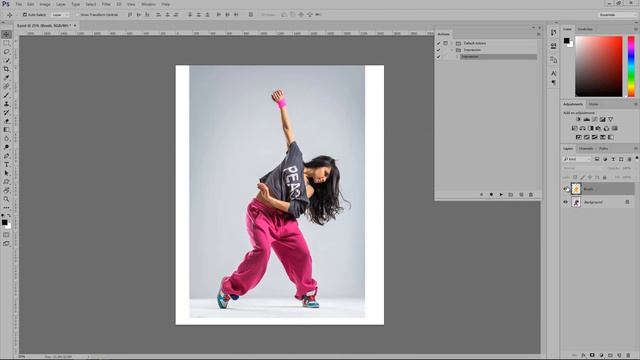Expand the Default Actions folder

coord(452,43)
